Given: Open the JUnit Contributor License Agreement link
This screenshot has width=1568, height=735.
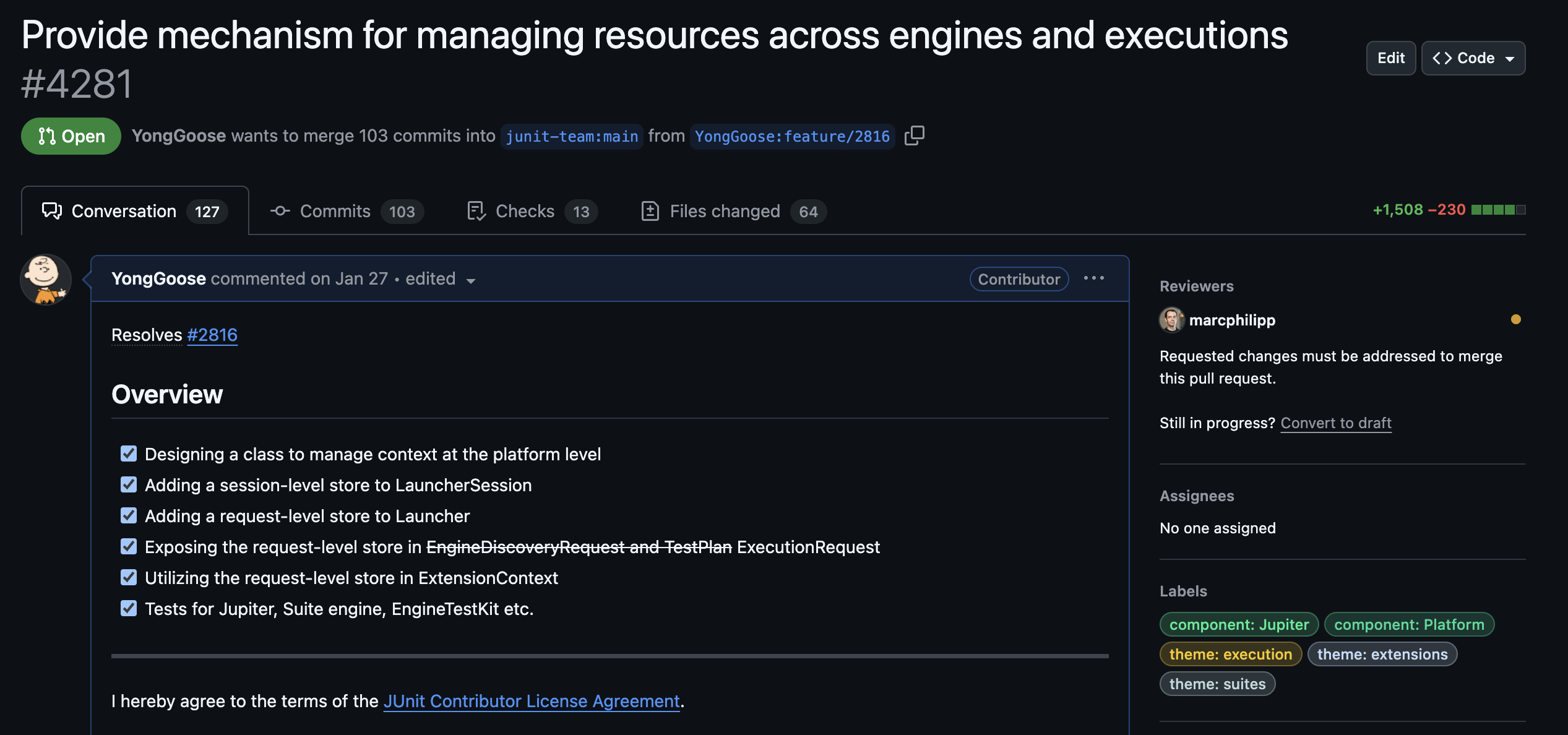Looking at the screenshot, I should [531, 701].
